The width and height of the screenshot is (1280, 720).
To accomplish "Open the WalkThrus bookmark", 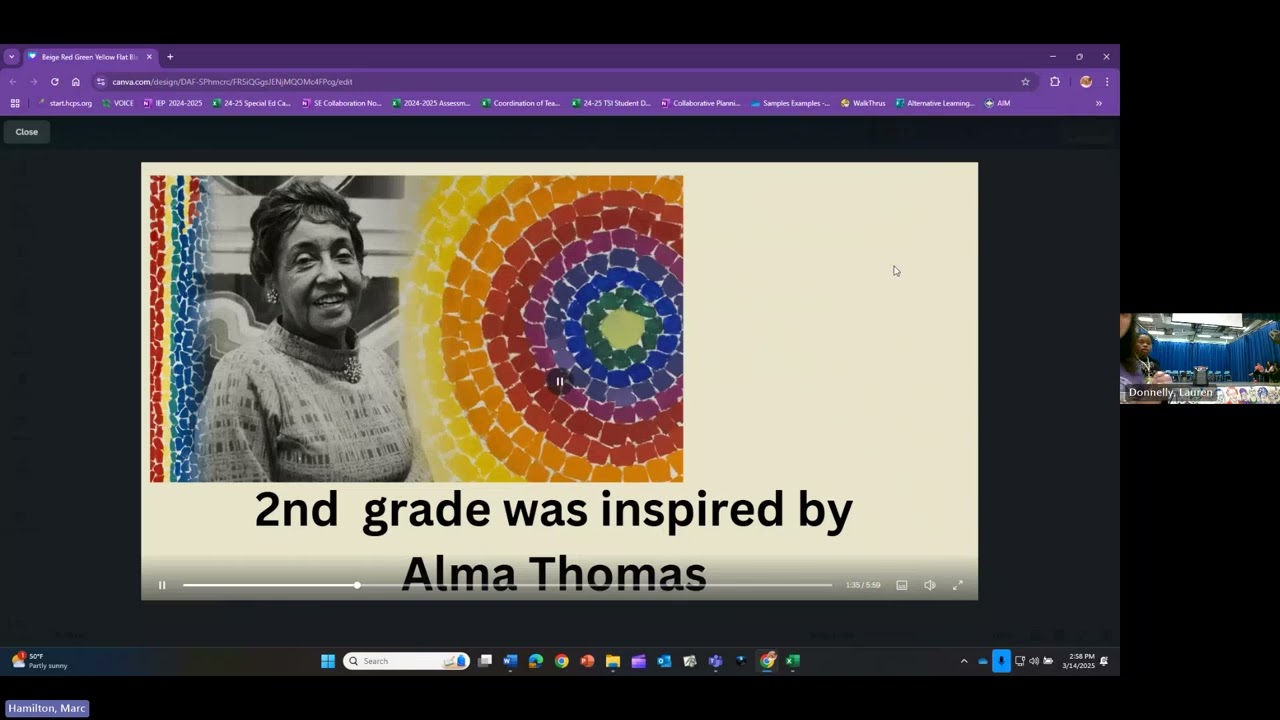I will click(x=863, y=103).
